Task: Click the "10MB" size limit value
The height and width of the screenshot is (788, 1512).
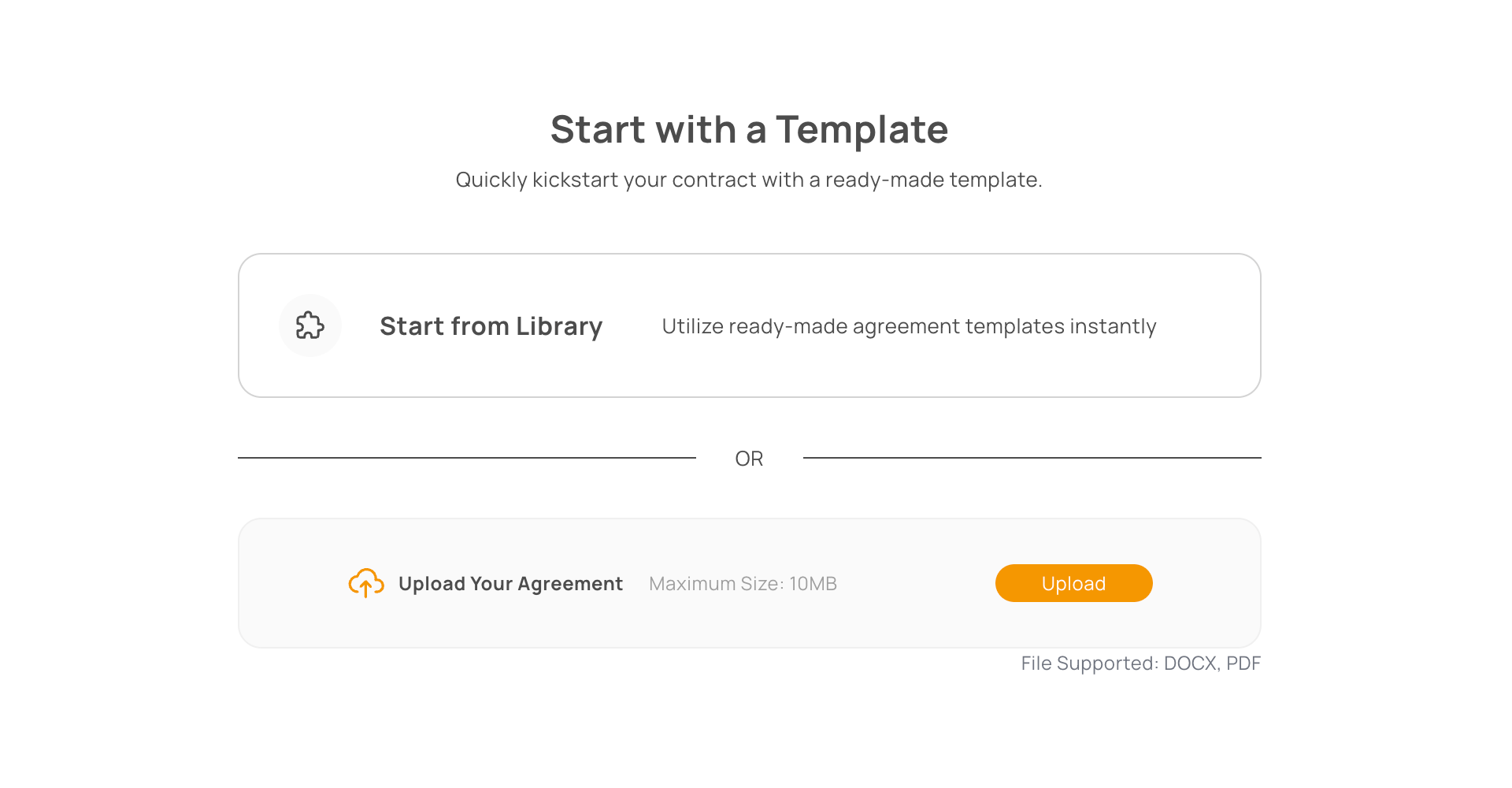Action: pos(813,584)
